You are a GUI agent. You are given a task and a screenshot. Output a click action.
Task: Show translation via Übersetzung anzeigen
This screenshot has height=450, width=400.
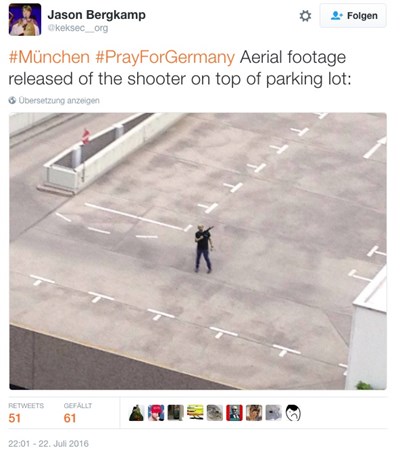click(59, 100)
